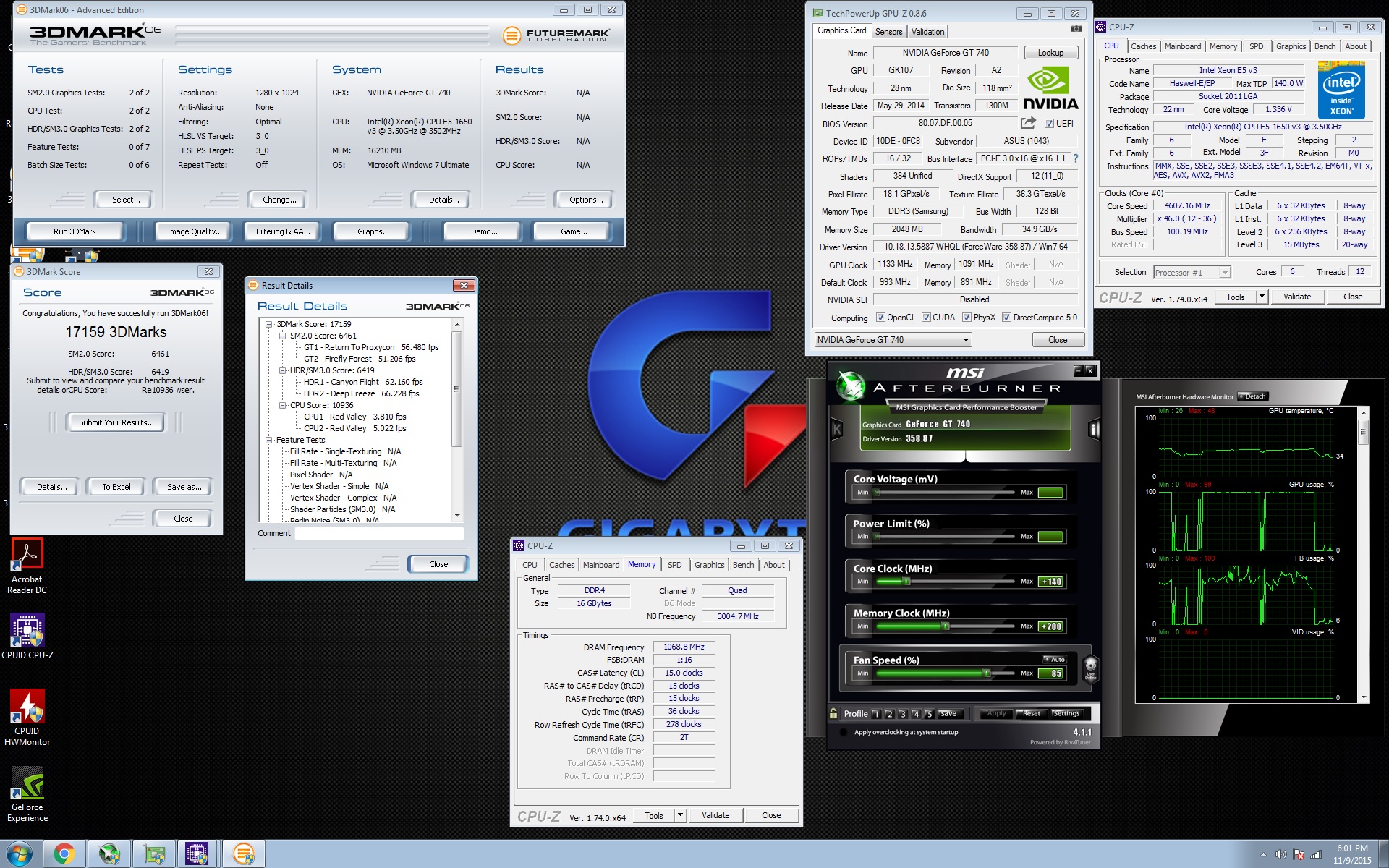The image size is (1389, 868).
Task: Click the Core Clock +140 value box
Action: (x=1050, y=582)
